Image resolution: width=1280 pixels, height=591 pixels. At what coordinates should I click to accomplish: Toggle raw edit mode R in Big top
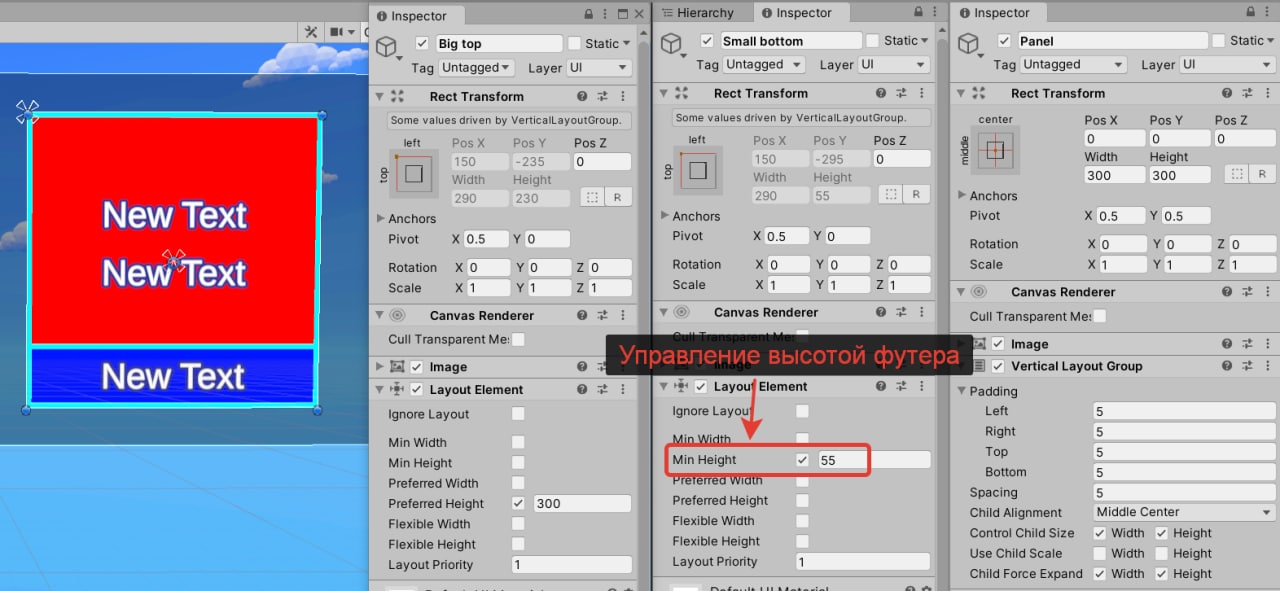pos(617,198)
